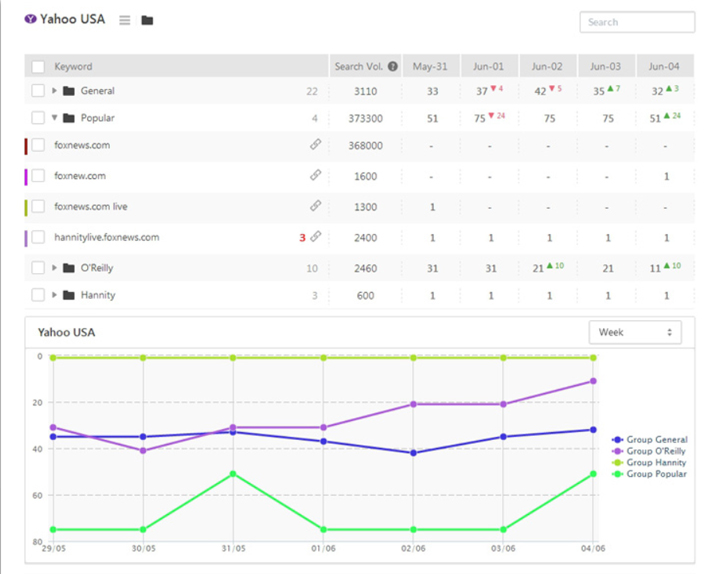Click the Popular data point on 31/05

[x=233, y=473]
